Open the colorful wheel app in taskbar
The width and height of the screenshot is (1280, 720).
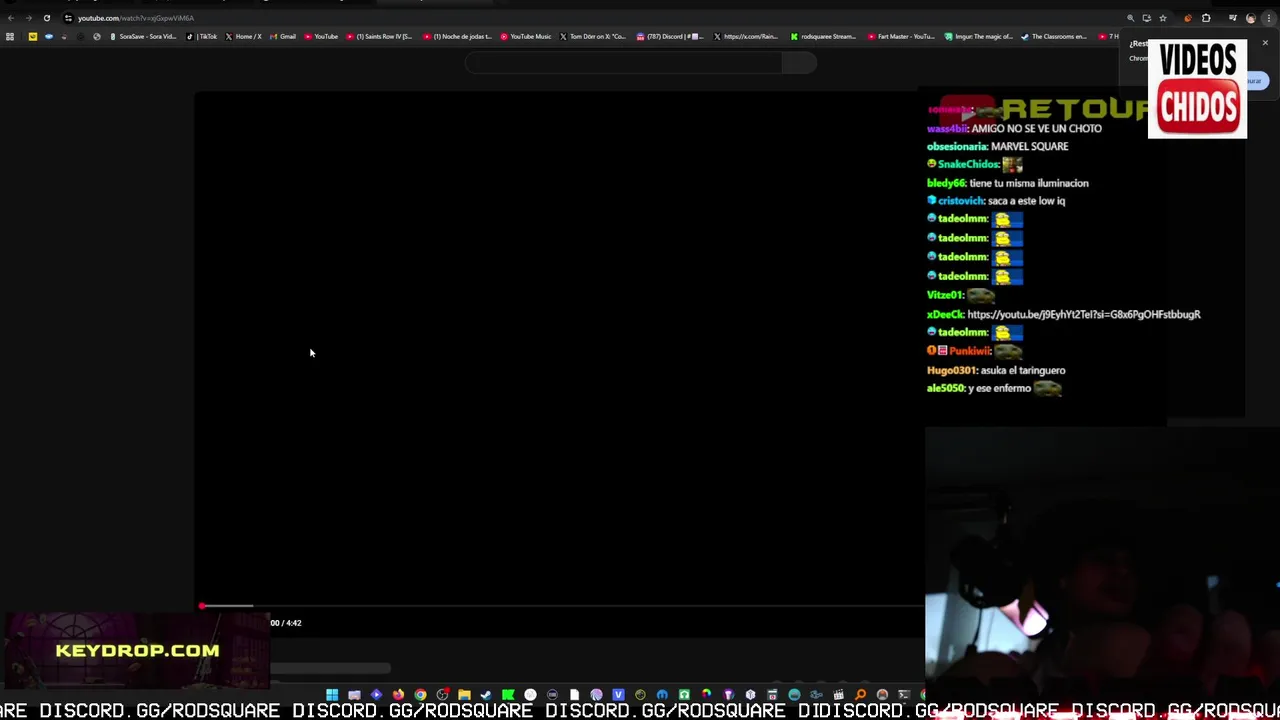pos(707,694)
